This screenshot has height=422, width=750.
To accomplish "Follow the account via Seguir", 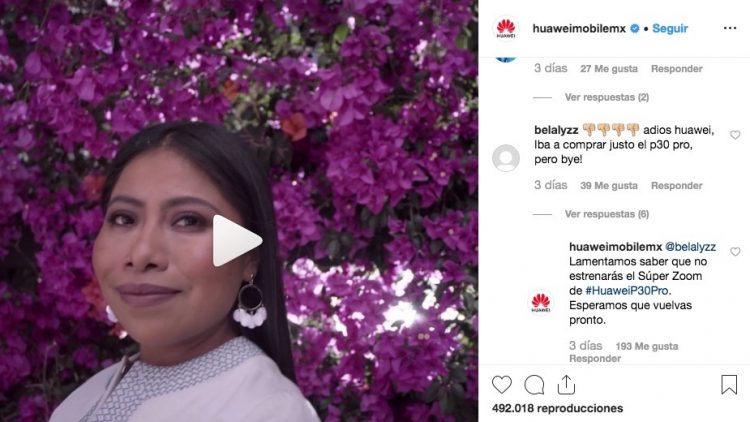I will [x=670, y=28].
